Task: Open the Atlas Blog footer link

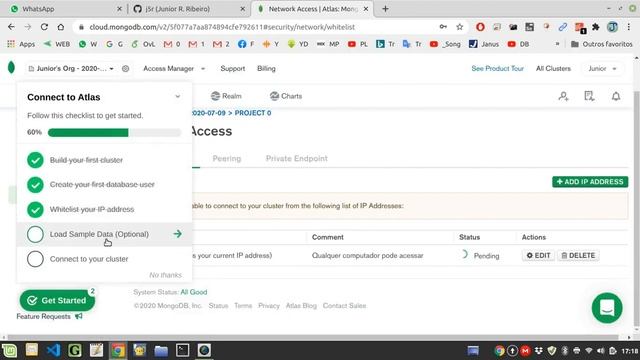Action: pyautogui.click(x=301, y=306)
